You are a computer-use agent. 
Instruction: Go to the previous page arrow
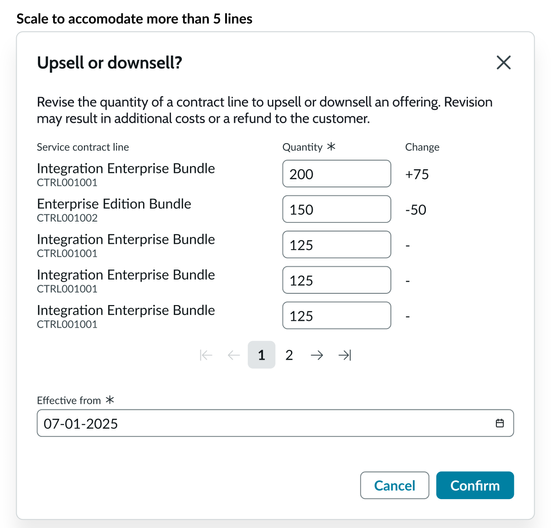pos(234,355)
